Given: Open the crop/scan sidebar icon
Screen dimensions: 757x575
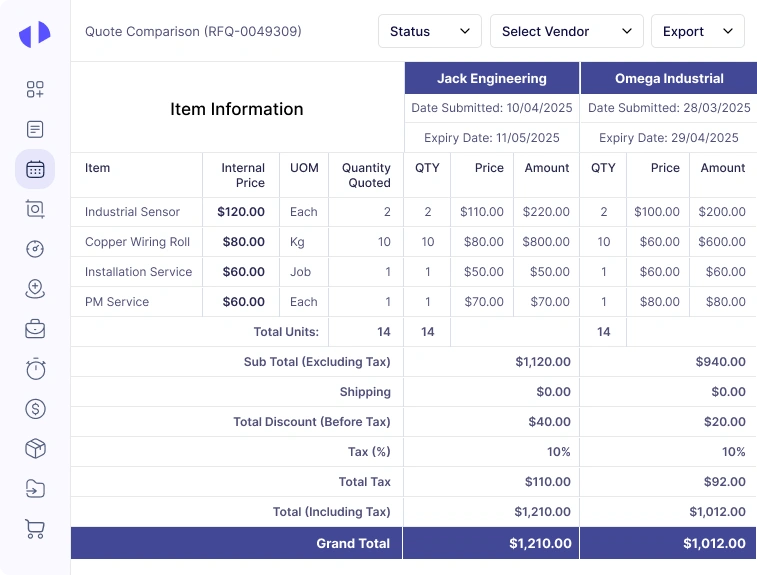Looking at the screenshot, I should 35,209.
